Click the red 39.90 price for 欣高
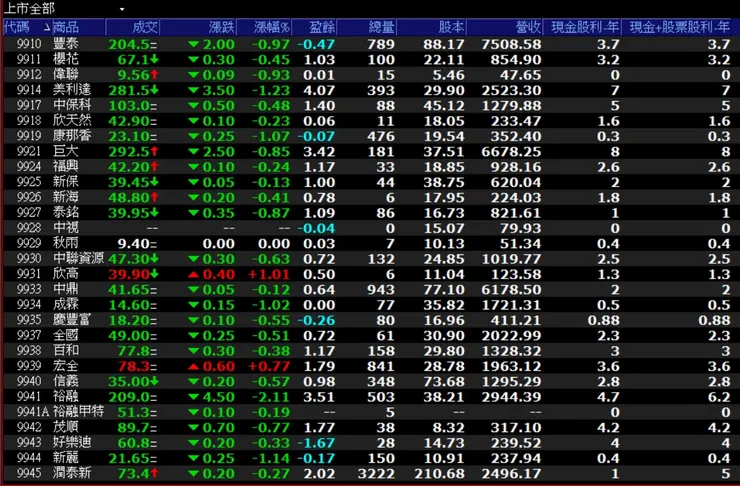This screenshot has width=740, height=486. tap(129, 274)
